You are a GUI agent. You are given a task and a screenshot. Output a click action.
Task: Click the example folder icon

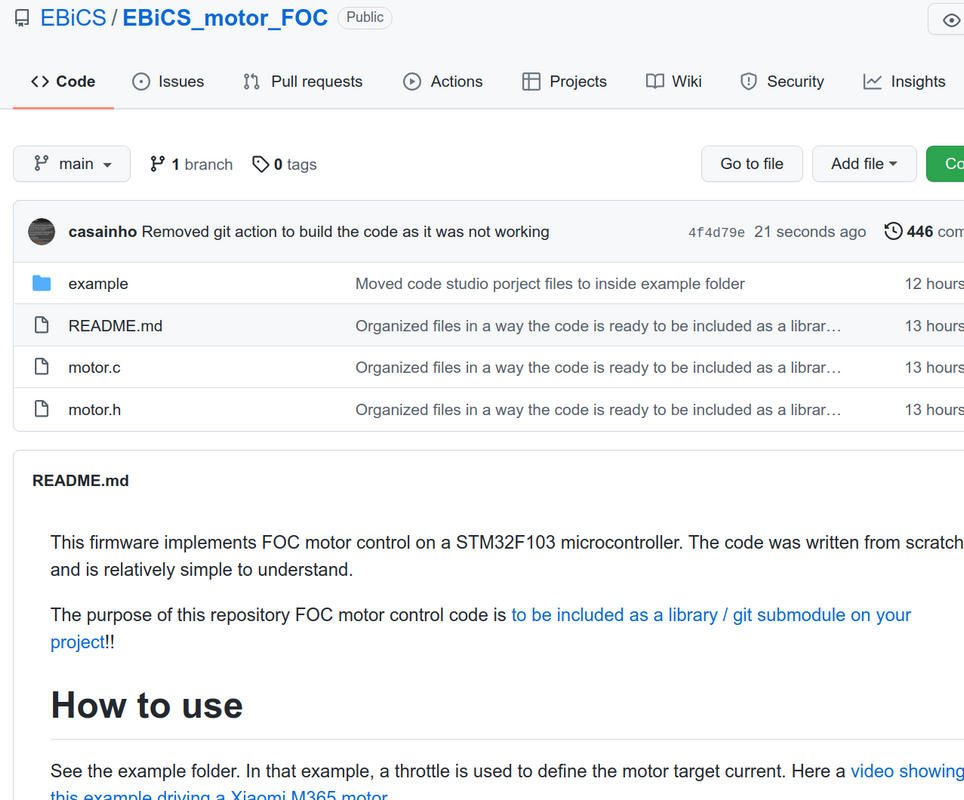click(x=42, y=283)
